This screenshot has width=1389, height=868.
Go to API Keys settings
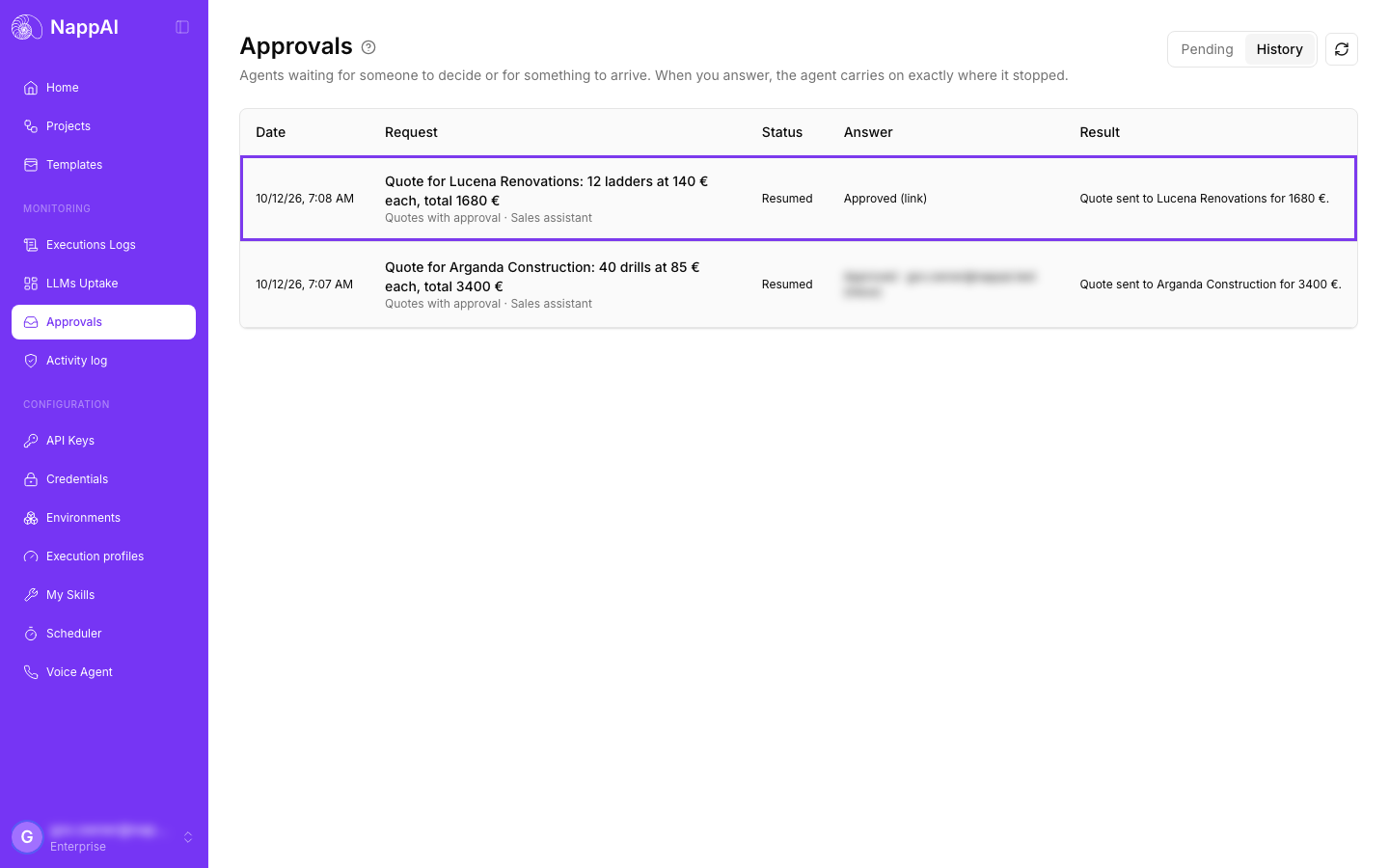coord(103,441)
